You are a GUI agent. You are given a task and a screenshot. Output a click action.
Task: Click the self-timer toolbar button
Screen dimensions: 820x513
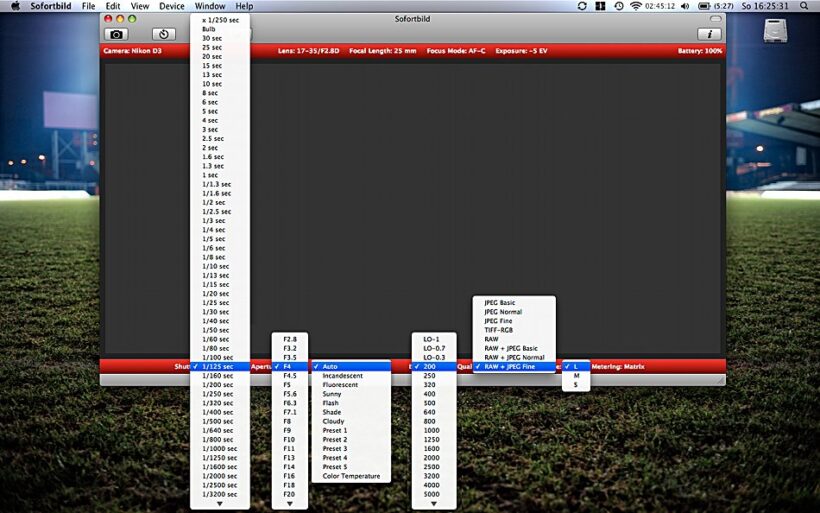164,34
